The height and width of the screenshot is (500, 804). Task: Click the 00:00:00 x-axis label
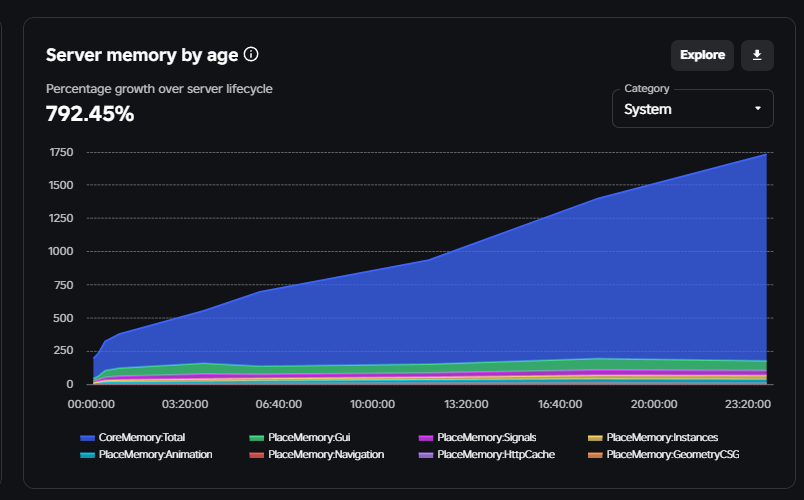point(91,404)
